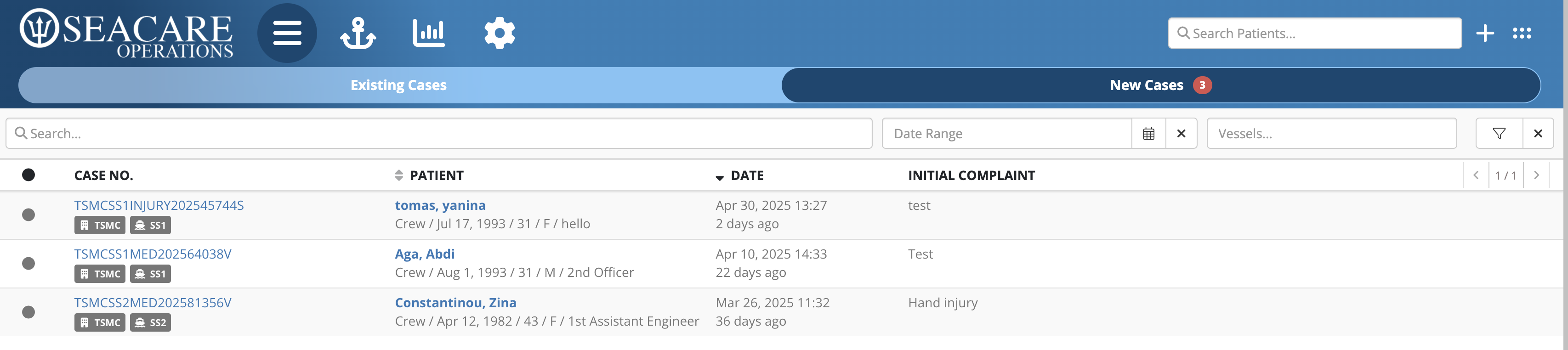This screenshot has height=350, width=1568.
Task: Click the red 3 badge on New Cases
Action: click(x=1202, y=85)
